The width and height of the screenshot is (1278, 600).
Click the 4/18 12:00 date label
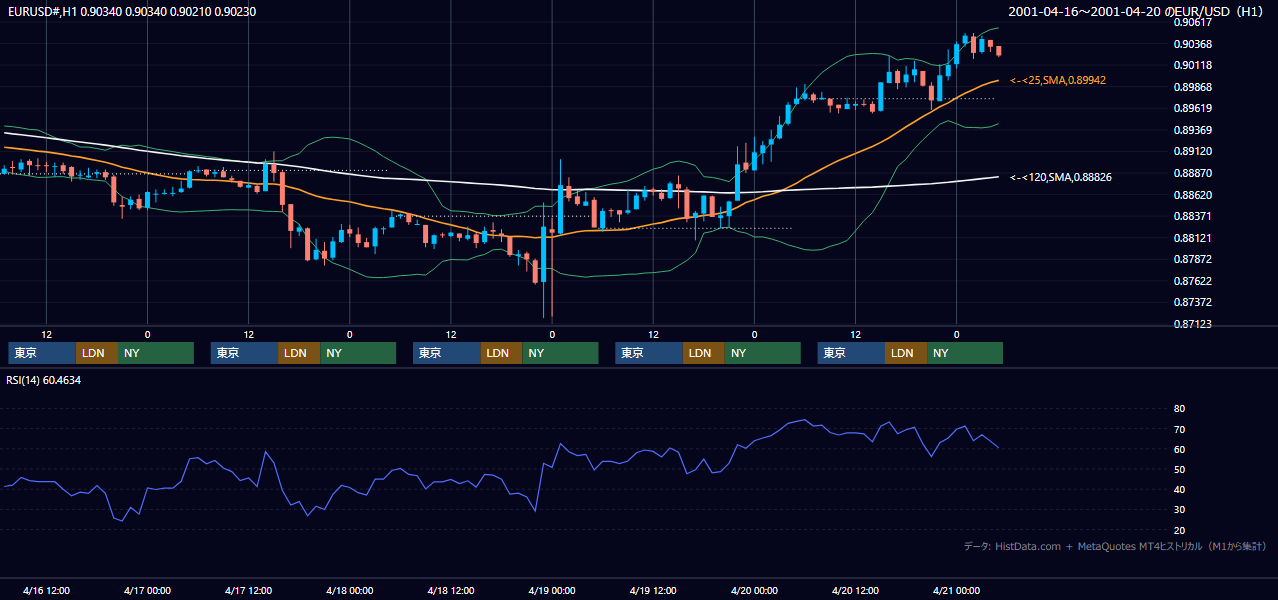(450, 590)
